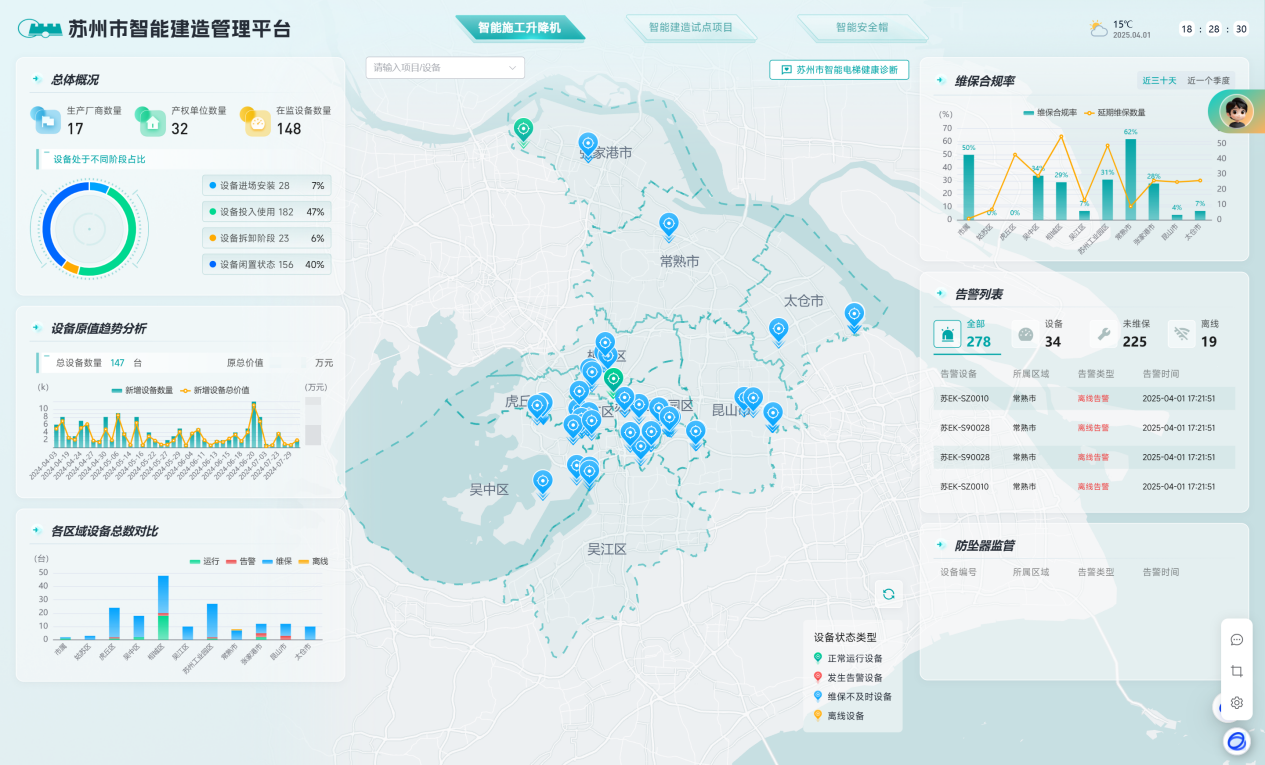Select the 近三十天 time range
1265x765 pixels.
(x=1159, y=80)
